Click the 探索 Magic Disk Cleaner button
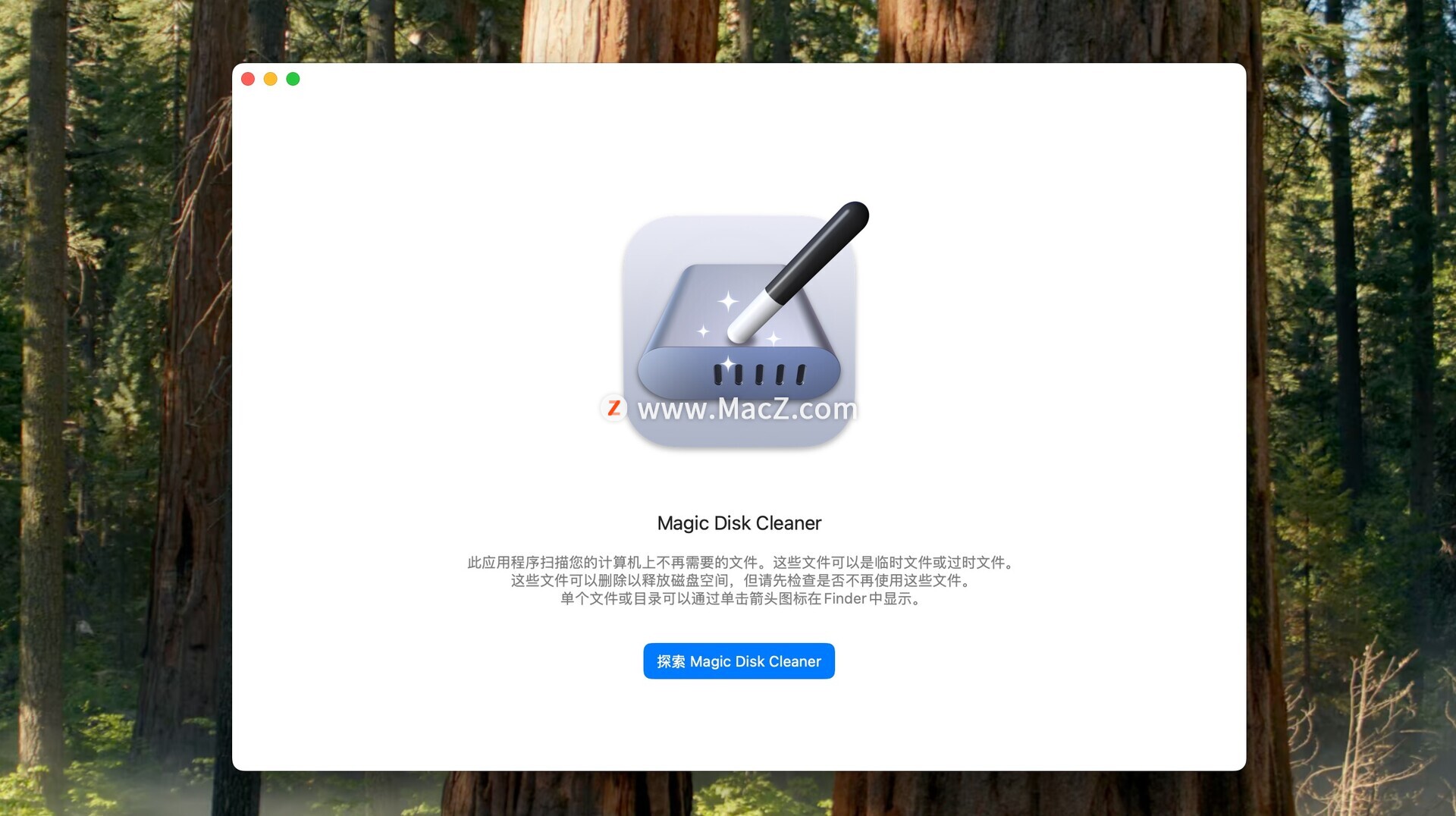1456x816 pixels. (x=739, y=661)
